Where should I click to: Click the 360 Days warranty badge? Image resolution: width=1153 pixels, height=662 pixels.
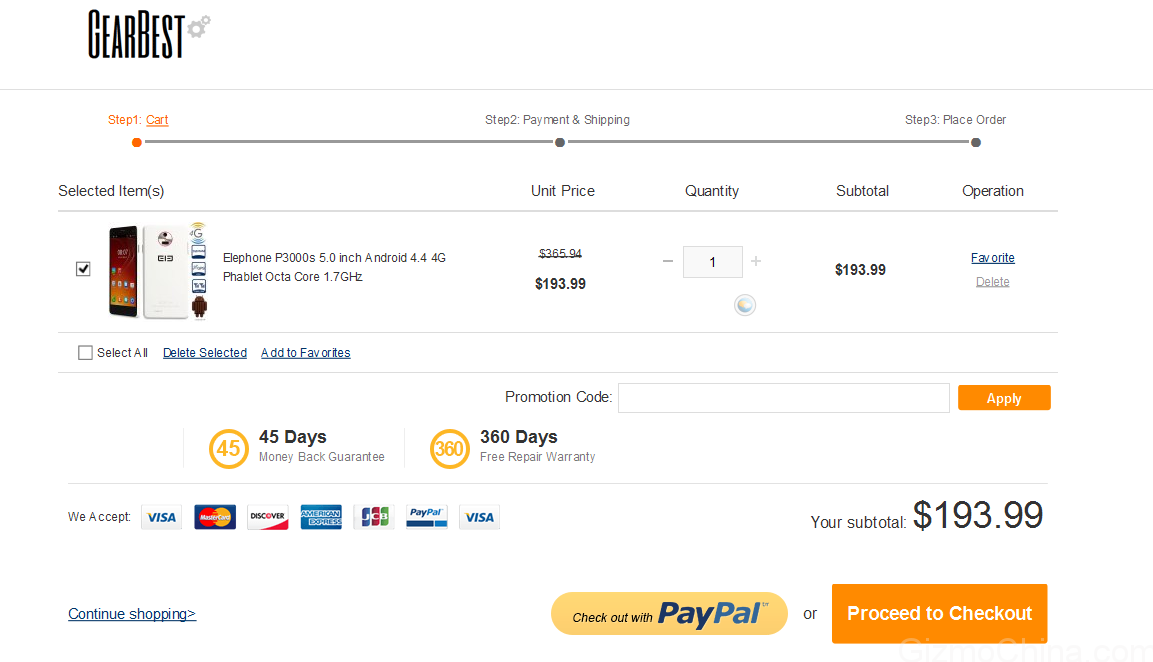coord(449,448)
